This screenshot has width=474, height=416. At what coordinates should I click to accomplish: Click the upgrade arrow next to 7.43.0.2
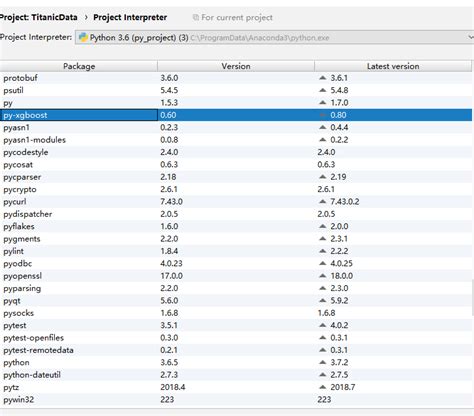(322, 201)
